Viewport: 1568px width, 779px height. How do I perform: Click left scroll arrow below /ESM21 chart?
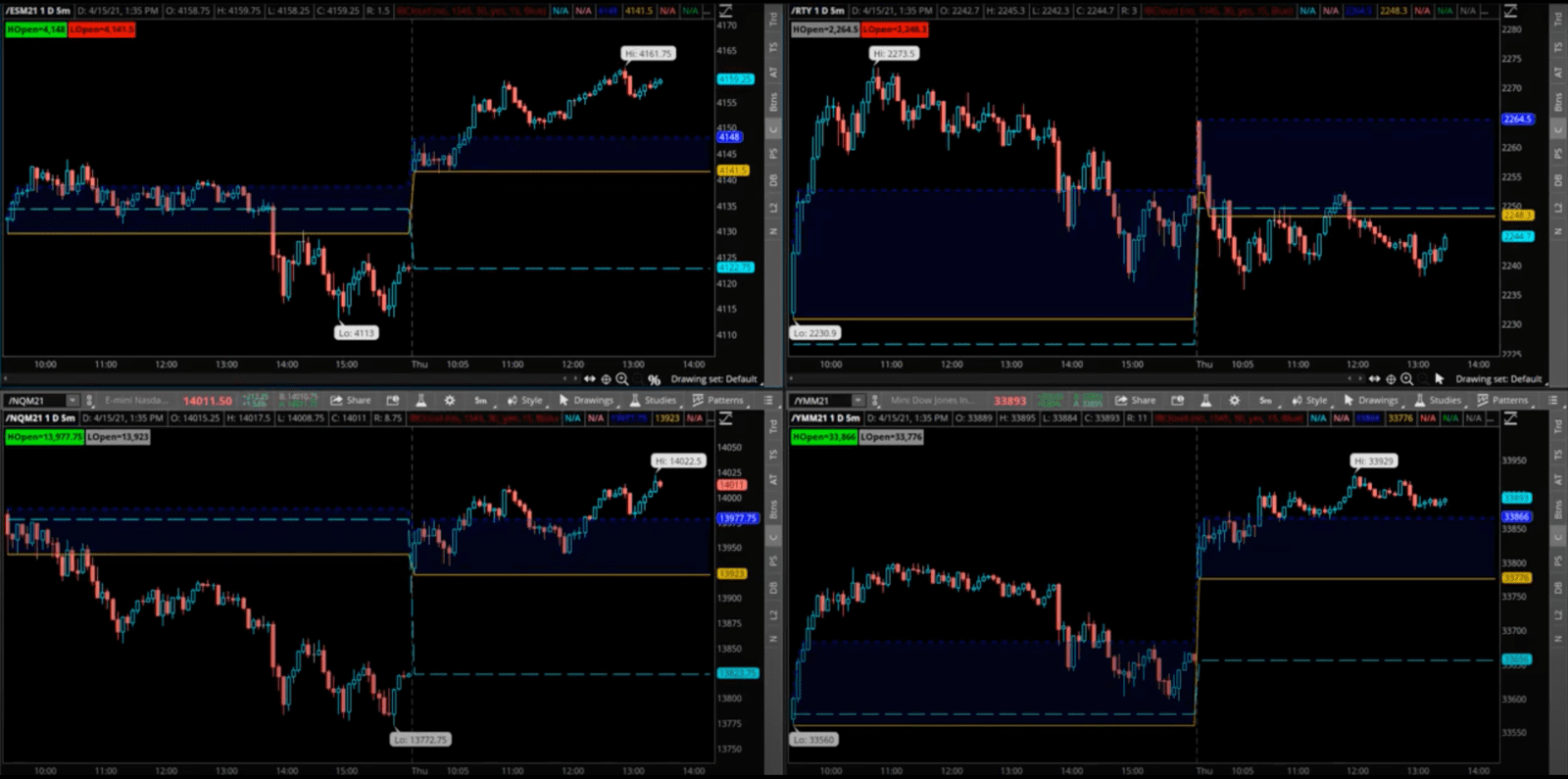click(x=6, y=379)
